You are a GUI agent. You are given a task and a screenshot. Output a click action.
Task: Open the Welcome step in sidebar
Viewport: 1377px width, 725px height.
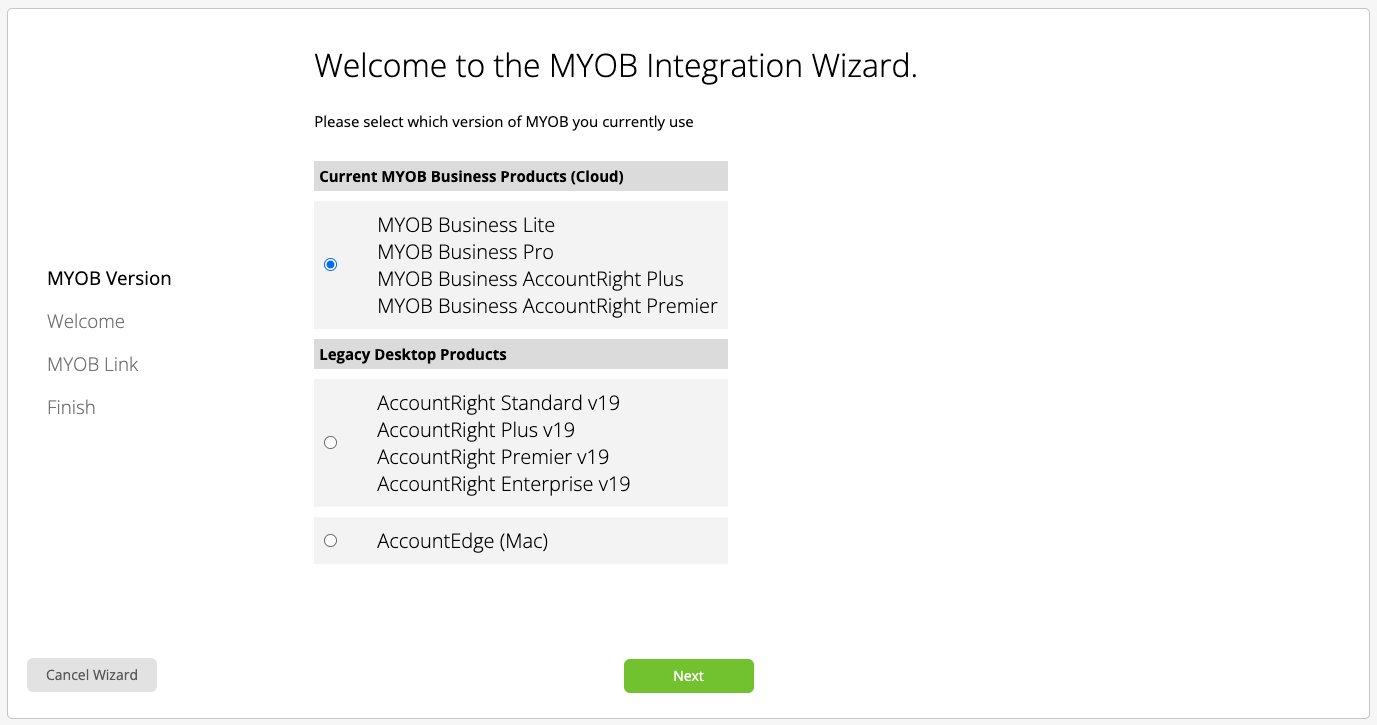click(86, 321)
